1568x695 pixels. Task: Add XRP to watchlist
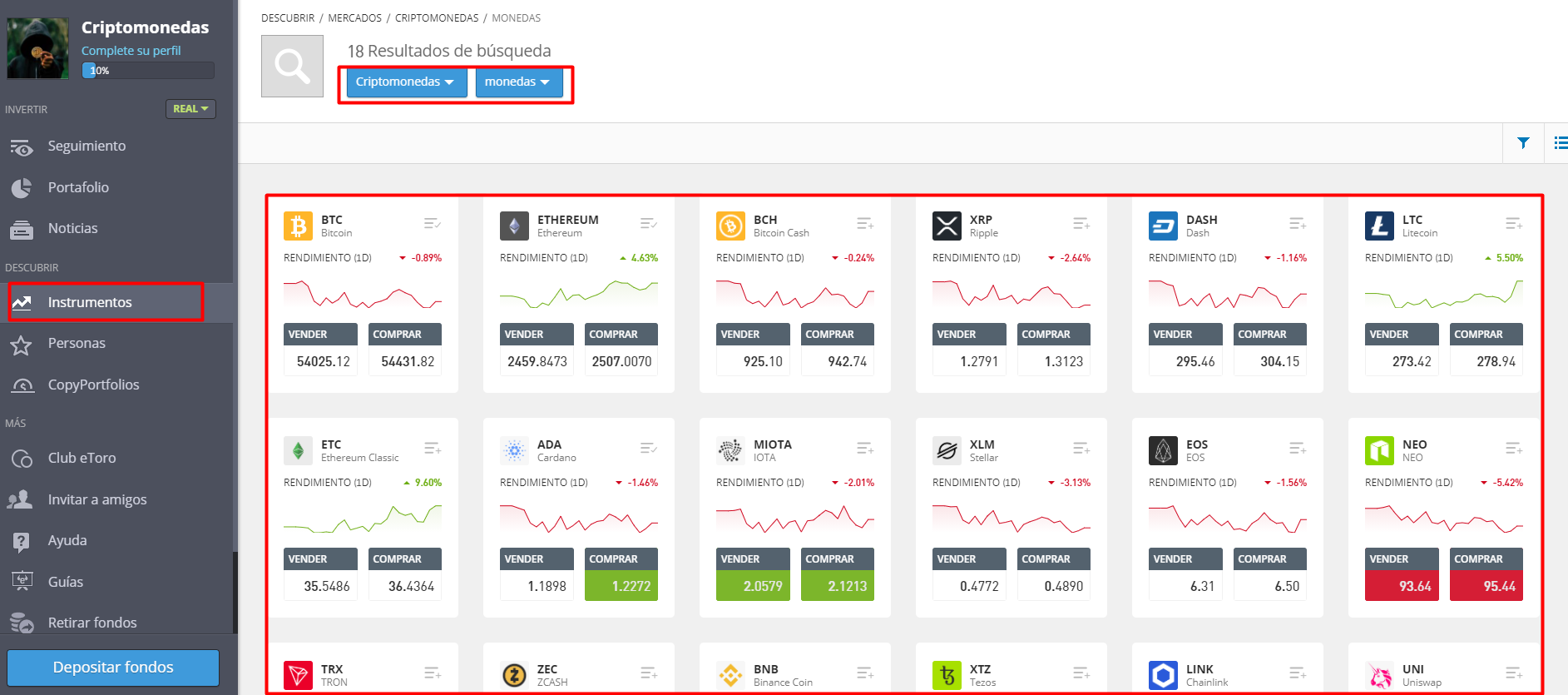(1081, 223)
